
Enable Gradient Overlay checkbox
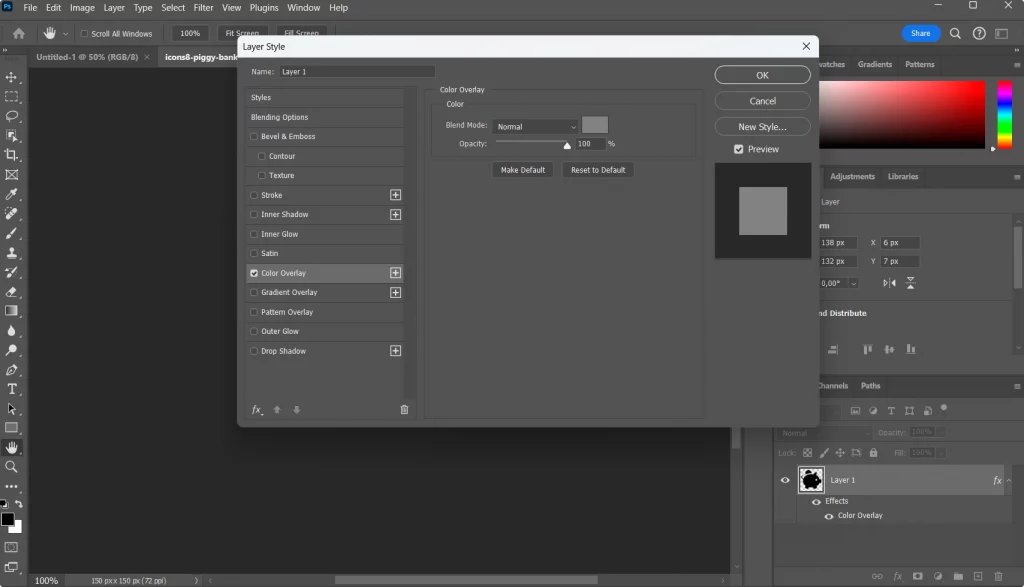click(x=254, y=293)
